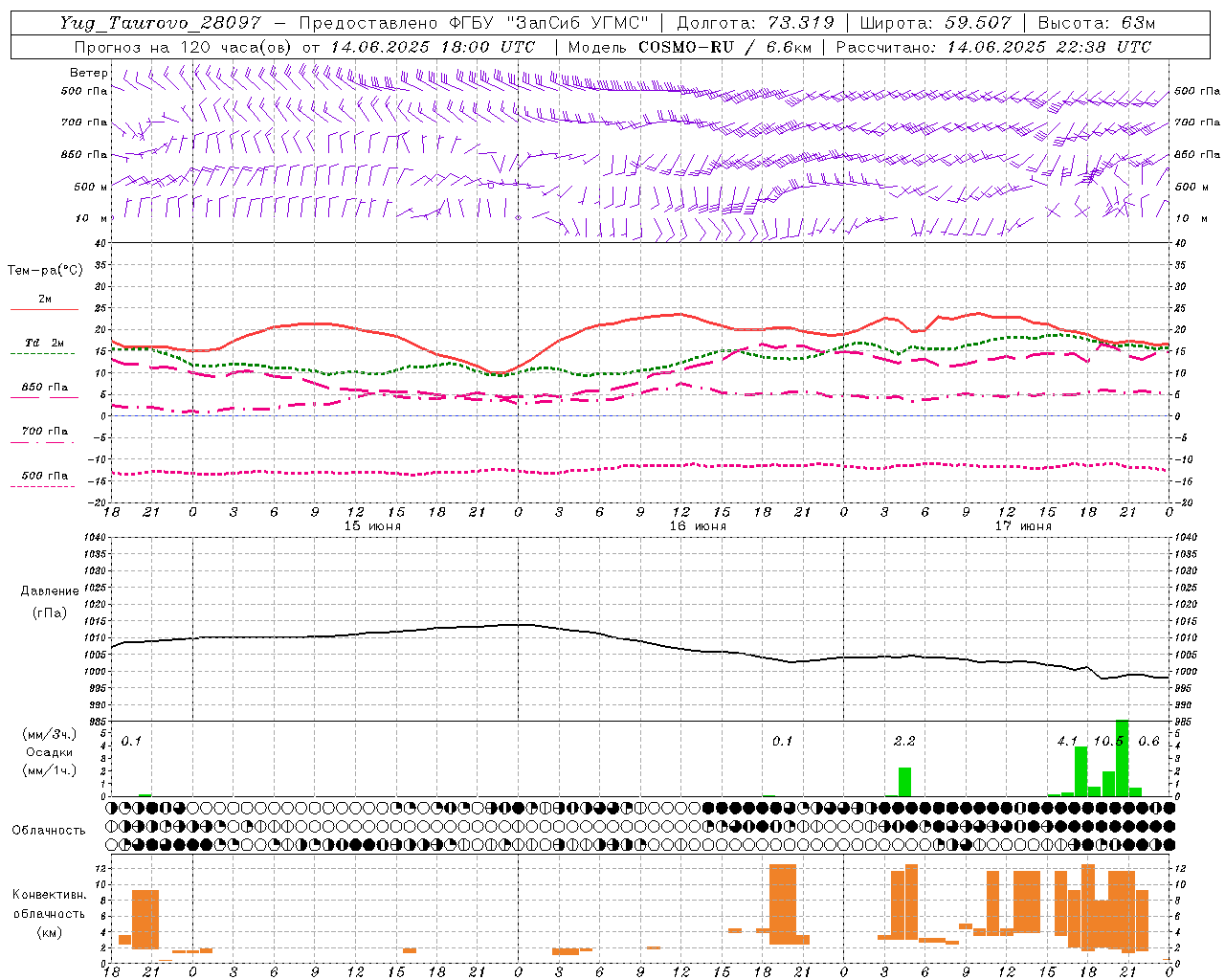Click the 1040 pressure axis tick on left

click(93, 537)
